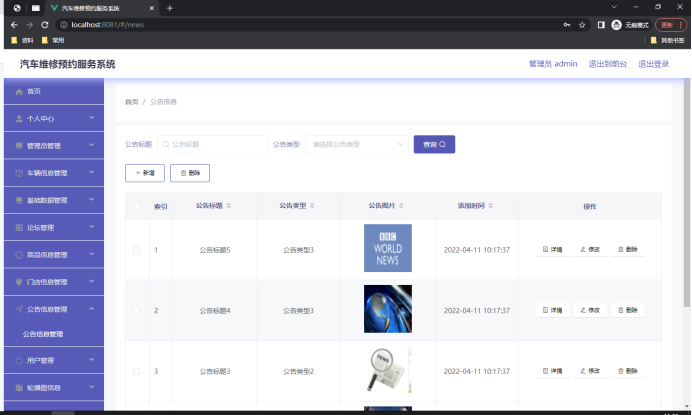Click the edit pencil icon in row 公告标题4

(x=583, y=310)
